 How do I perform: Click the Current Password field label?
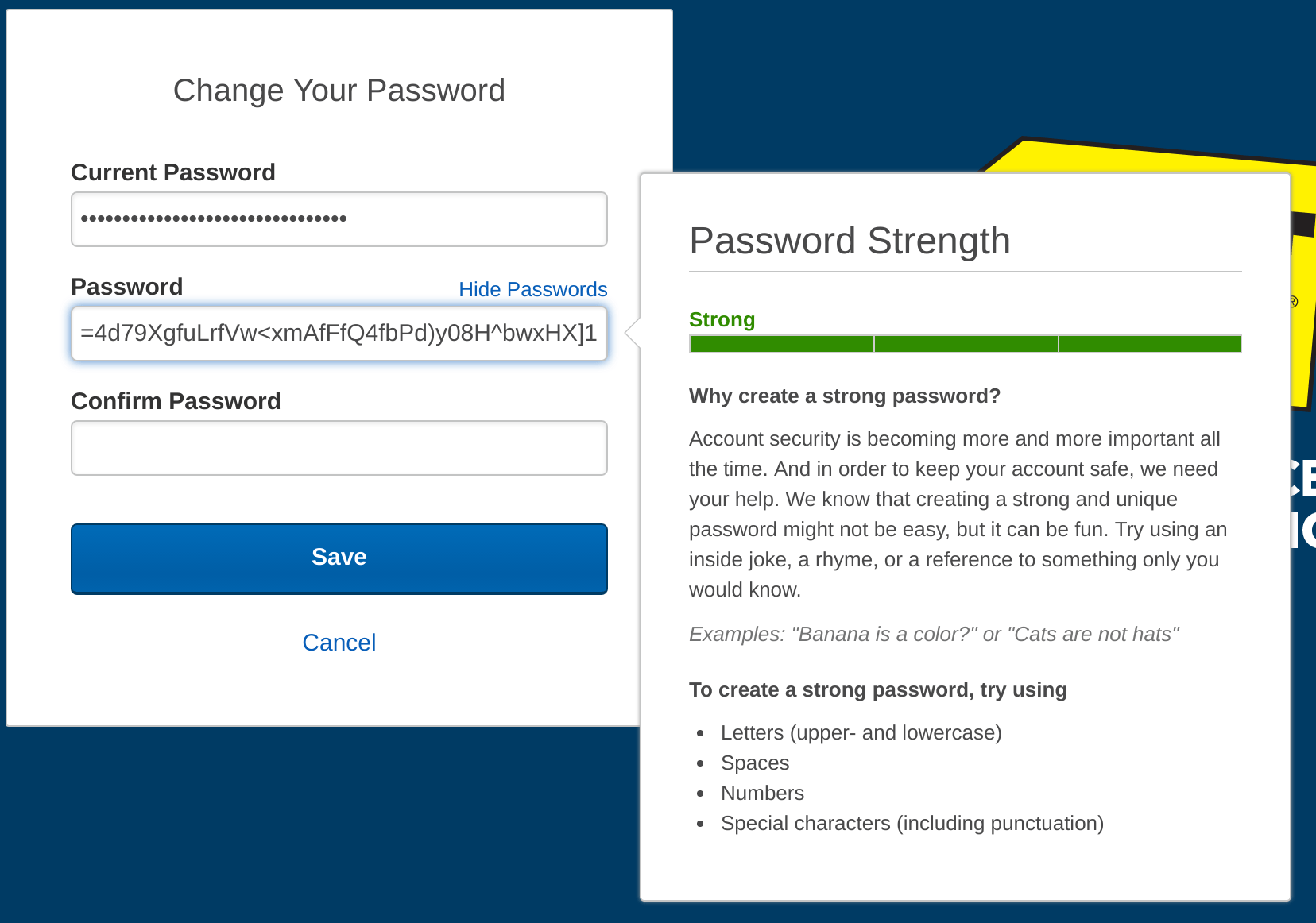click(x=173, y=172)
